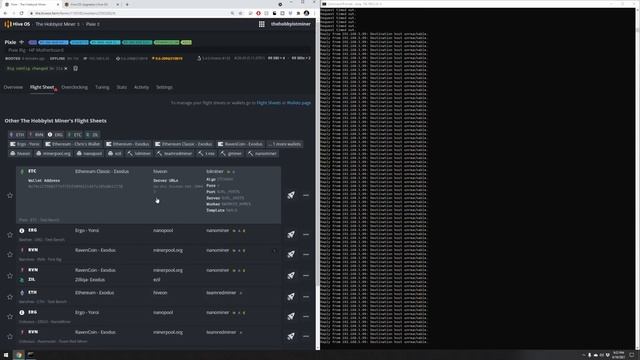Click the Hive OS logo
The width and height of the screenshot is (640, 360).
coord(17,24)
